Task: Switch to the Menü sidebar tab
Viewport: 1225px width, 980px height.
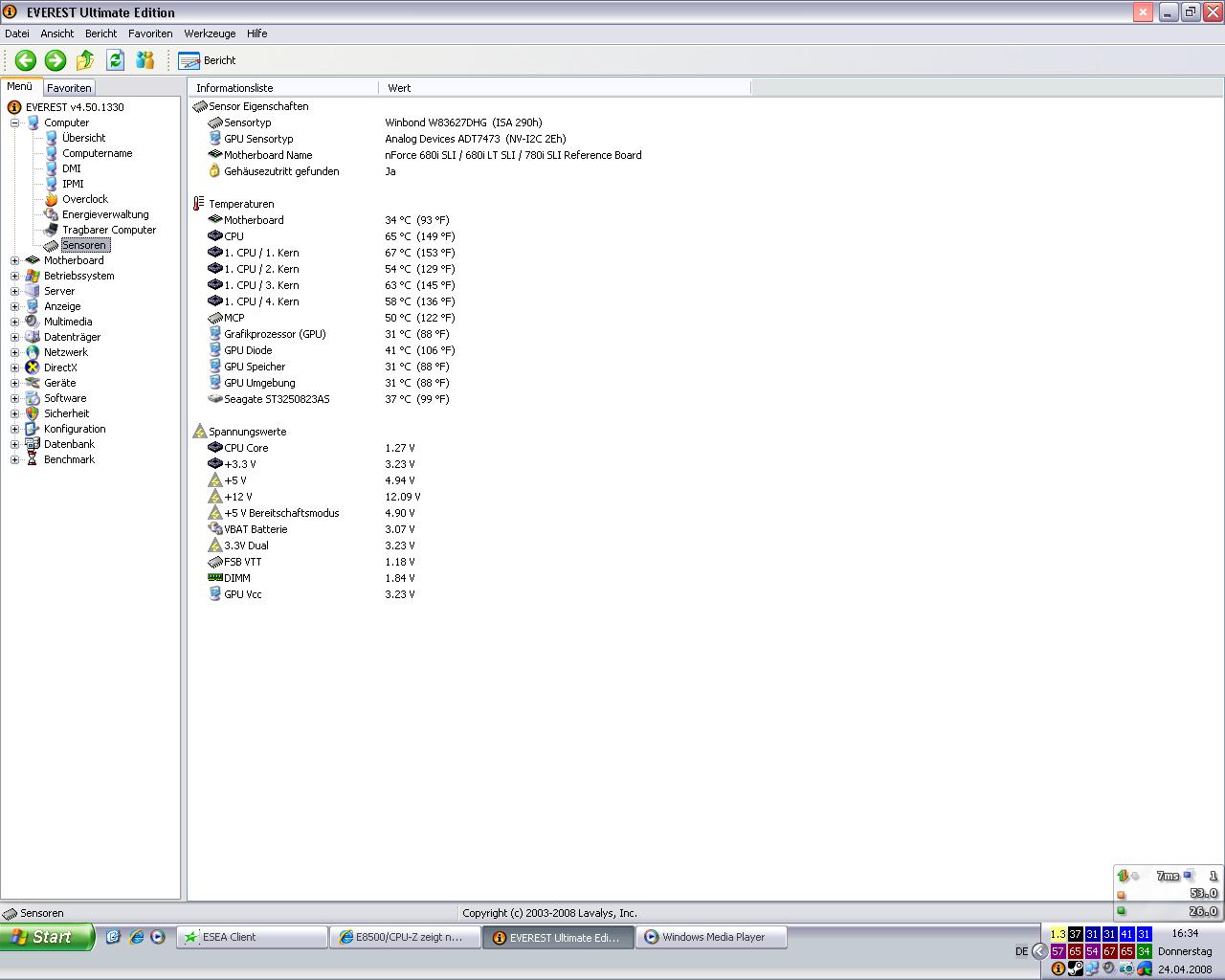Action: coord(20,86)
